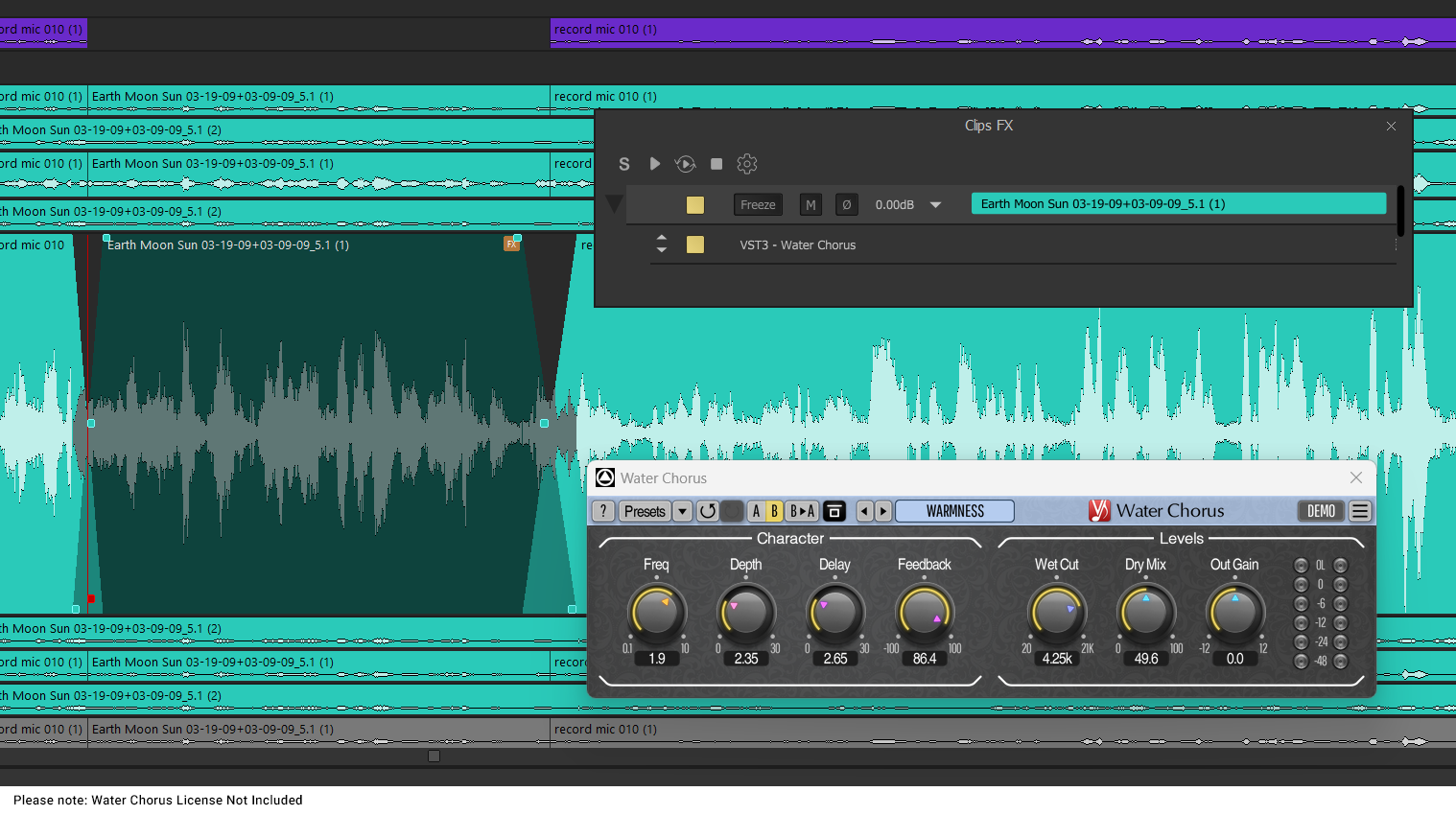Open the Water Chorus hamburger menu
The image size is (1456, 815).
coord(1360,511)
